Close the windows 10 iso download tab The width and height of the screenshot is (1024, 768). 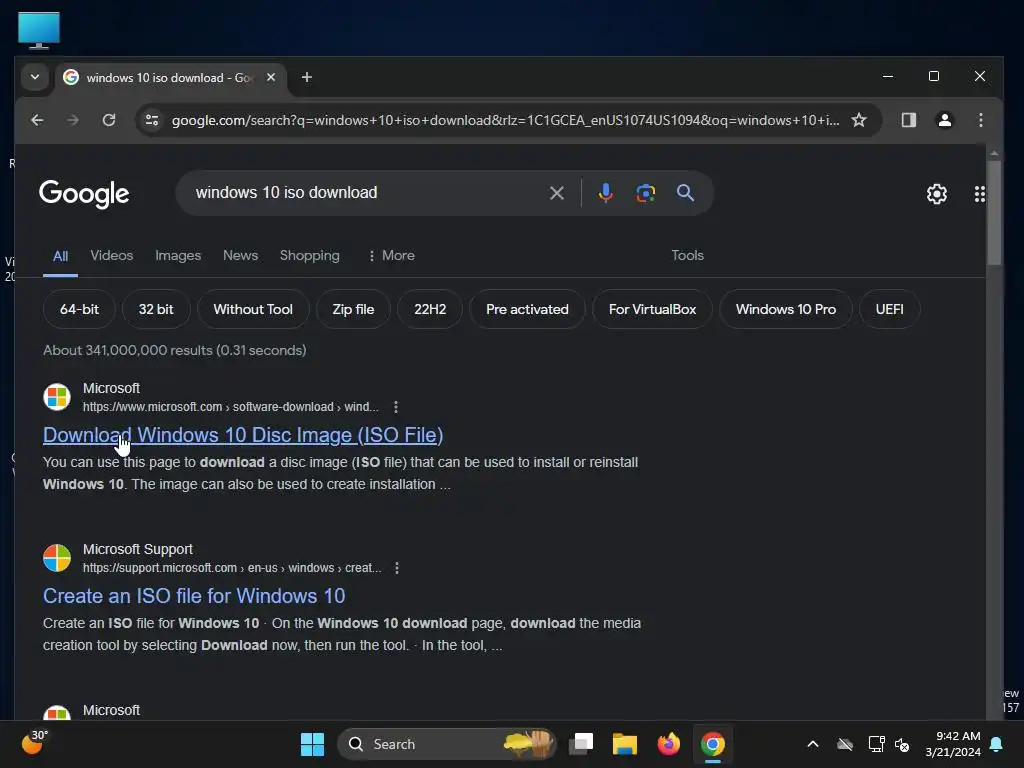(x=271, y=77)
